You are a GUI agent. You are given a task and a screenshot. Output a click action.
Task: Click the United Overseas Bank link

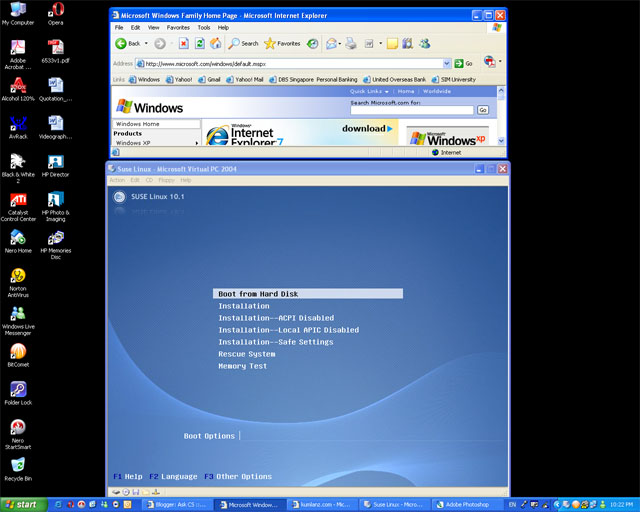[x=394, y=79]
